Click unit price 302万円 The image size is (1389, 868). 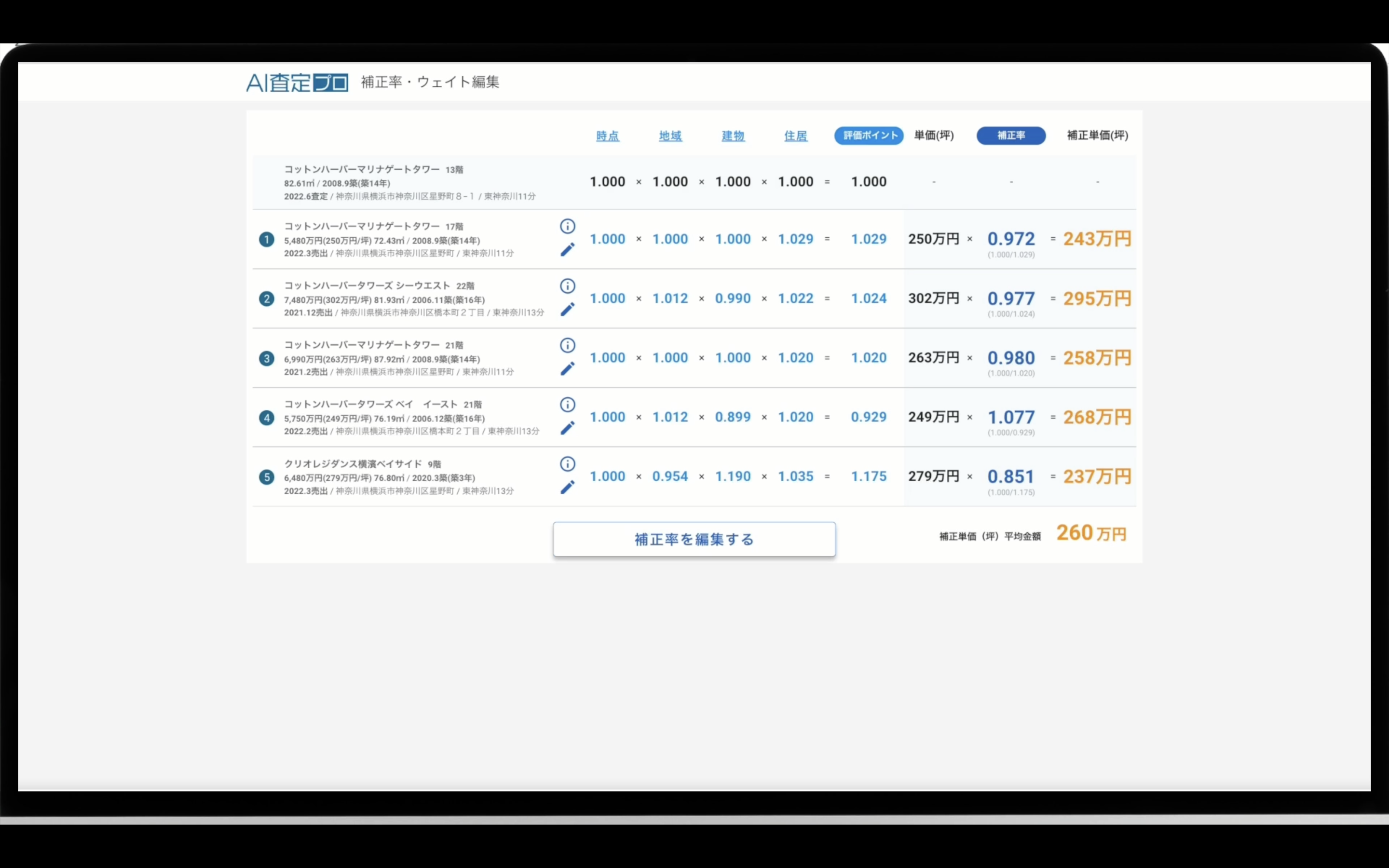(x=933, y=298)
